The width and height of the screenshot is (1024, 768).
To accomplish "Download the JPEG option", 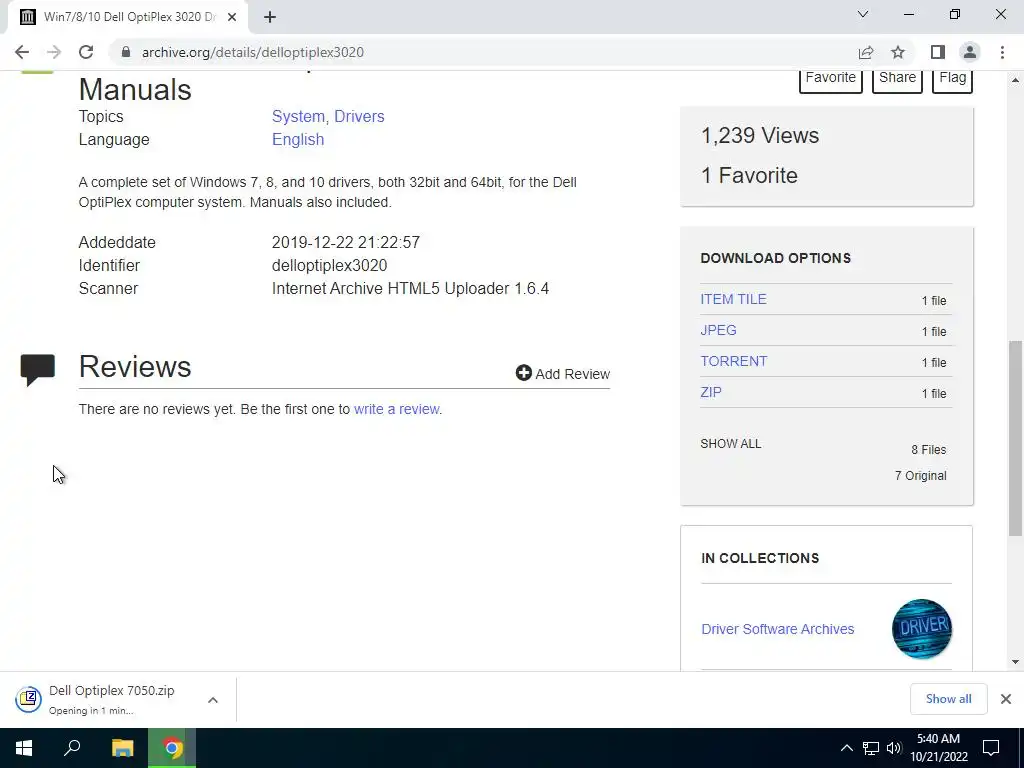I will pyautogui.click(x=718, y=330).
